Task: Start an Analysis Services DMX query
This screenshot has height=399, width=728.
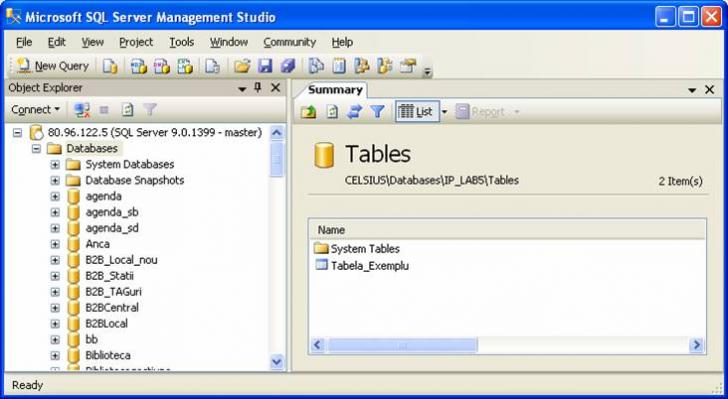Action: pos(162,66)
